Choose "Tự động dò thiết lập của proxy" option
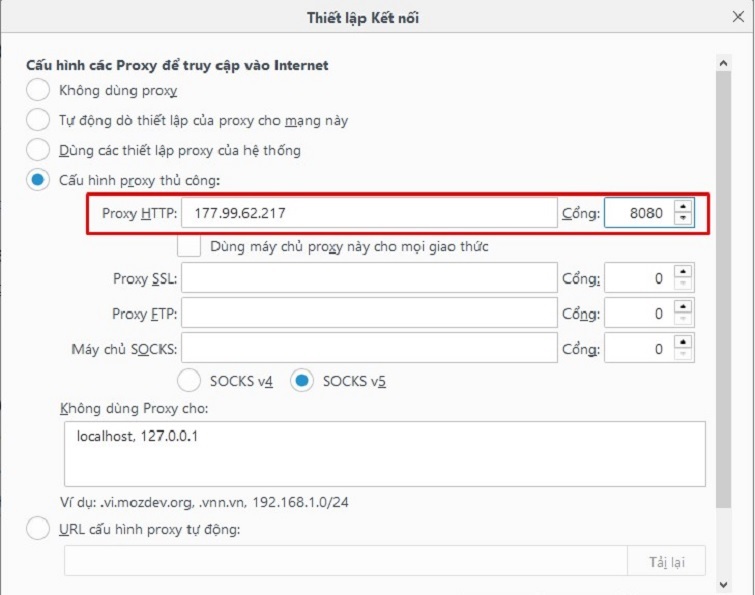 (x=38, y=120)
